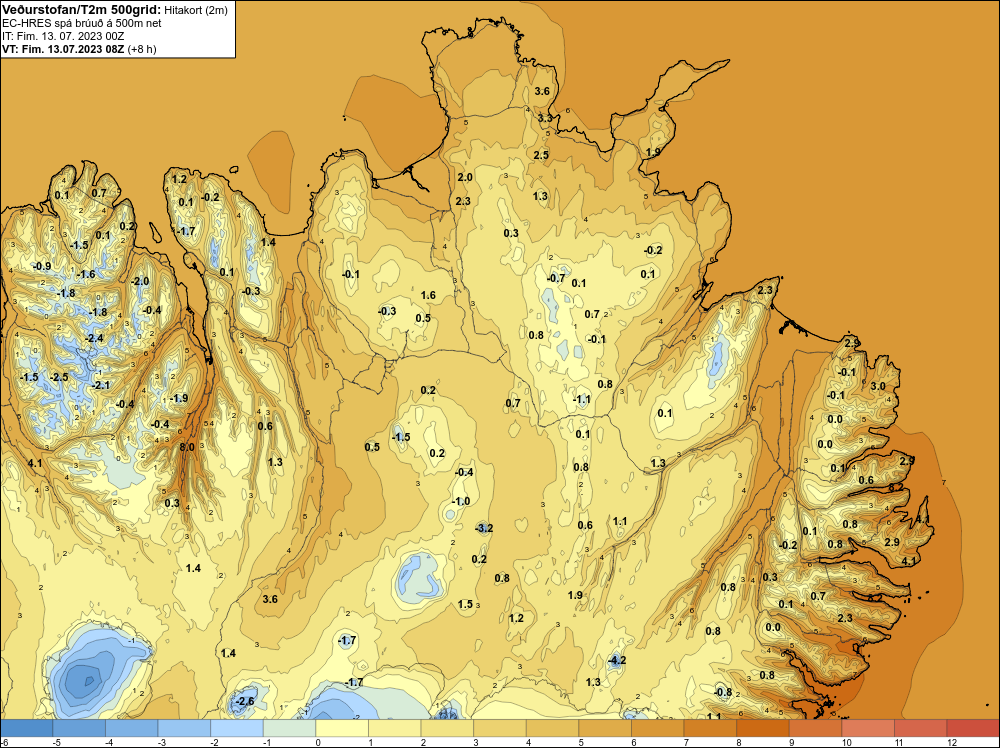Click the "(+8 h)" forecast offset text
This screenshot has width=1000, height=748.
(x=142, y=49)
